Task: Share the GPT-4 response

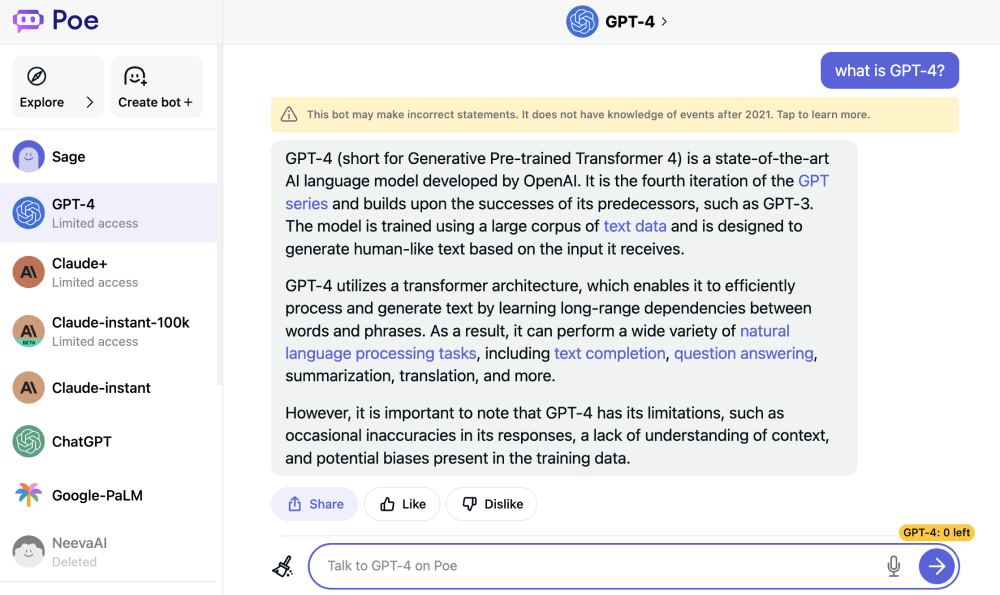Action: pos(315,504)
